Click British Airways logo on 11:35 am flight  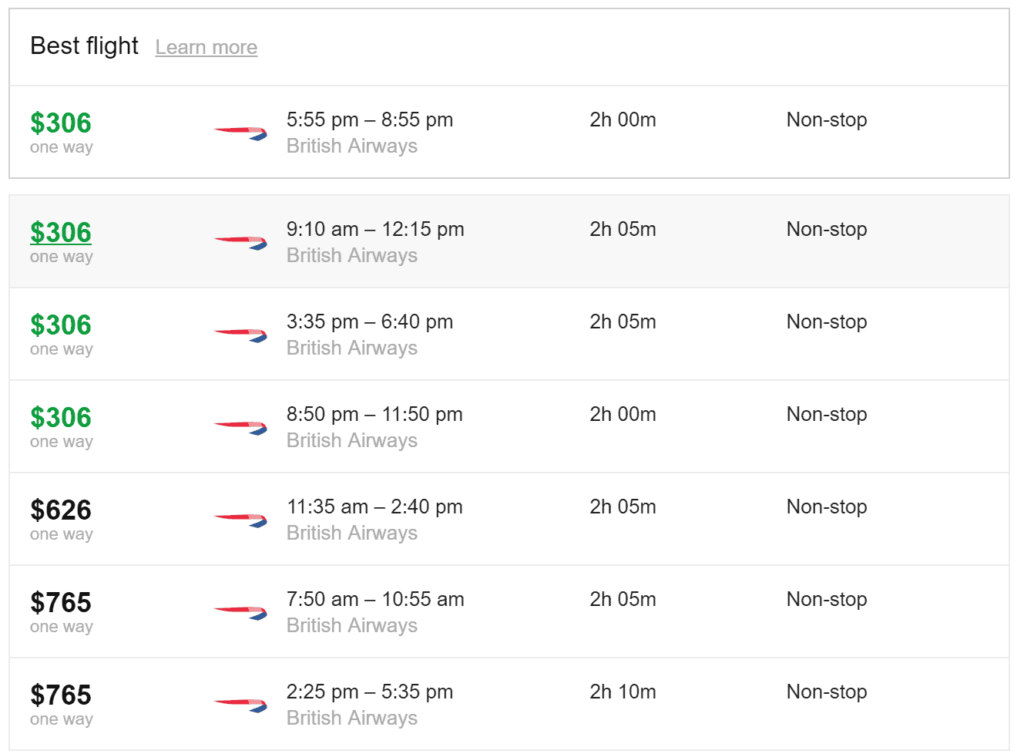[x=240, y=520]
